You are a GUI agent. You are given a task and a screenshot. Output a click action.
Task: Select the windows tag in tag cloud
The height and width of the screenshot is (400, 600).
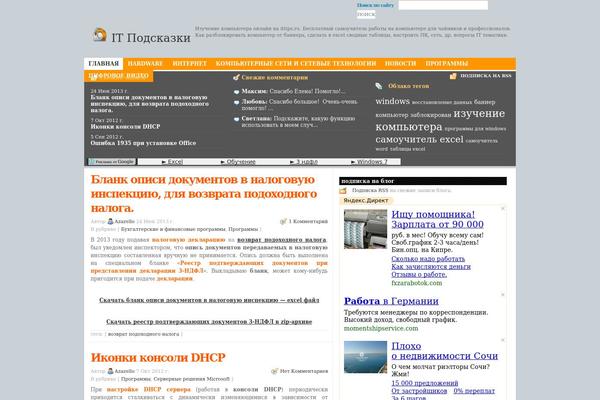(x=393, y=101)
